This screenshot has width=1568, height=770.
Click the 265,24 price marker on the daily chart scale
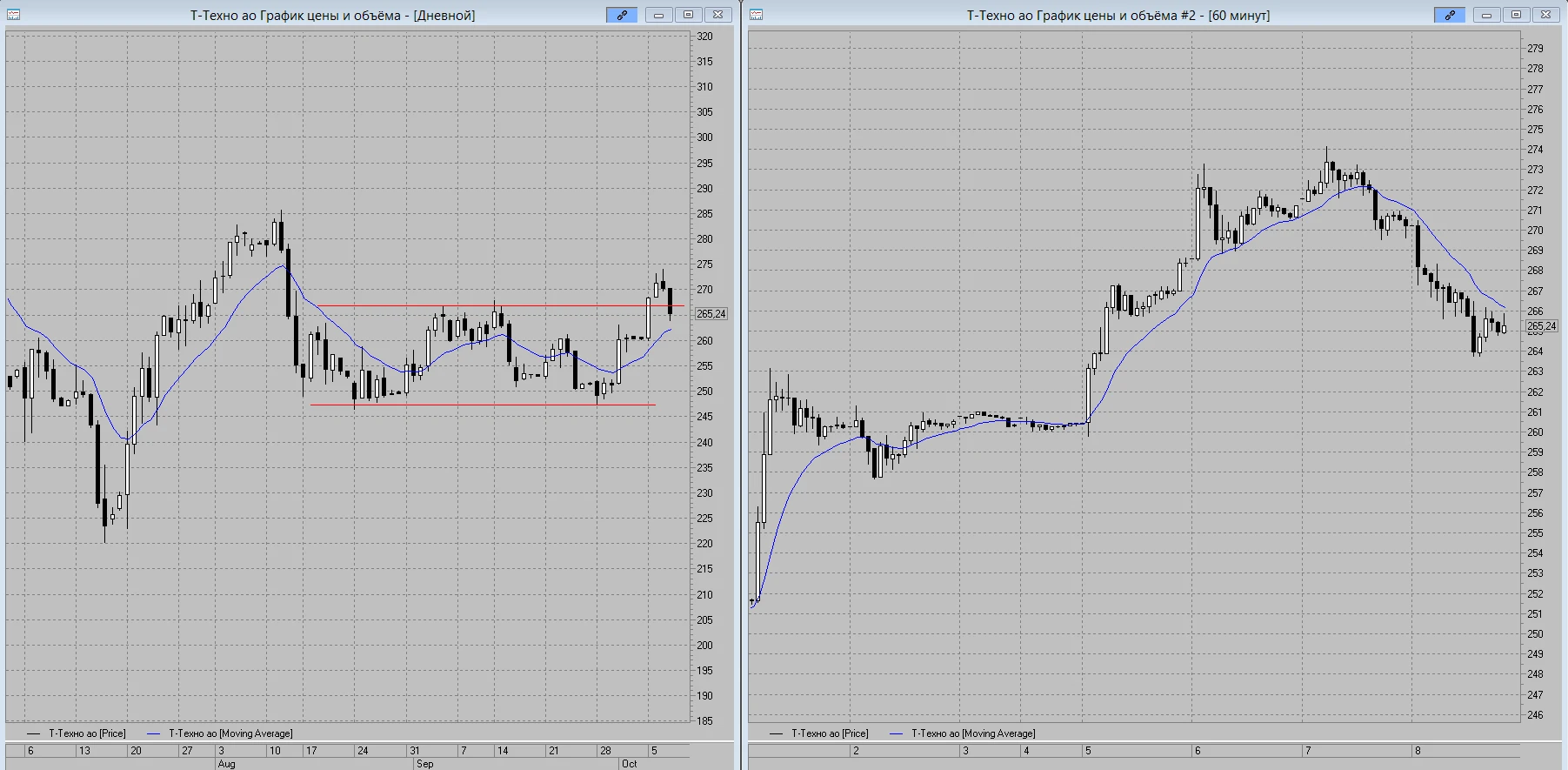(x=711, y=314)
